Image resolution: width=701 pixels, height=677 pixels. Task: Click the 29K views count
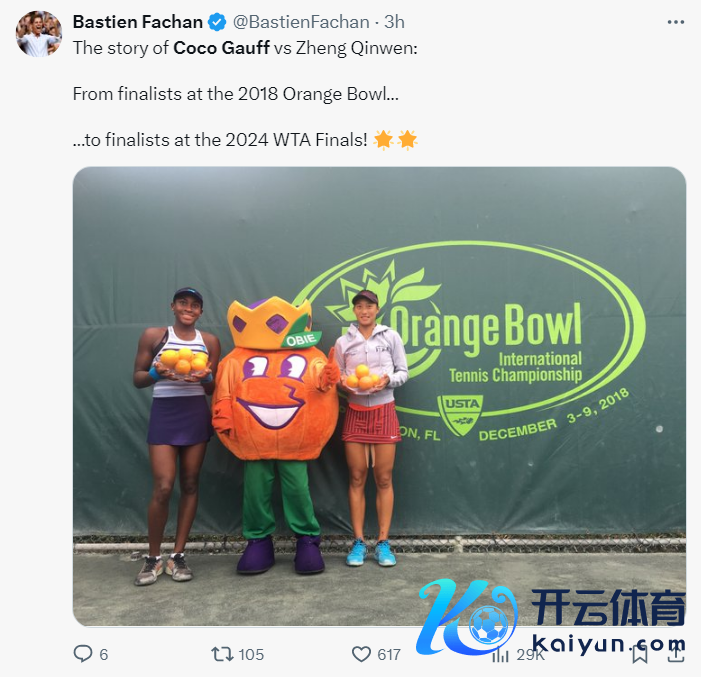click(x=531, y=655)
